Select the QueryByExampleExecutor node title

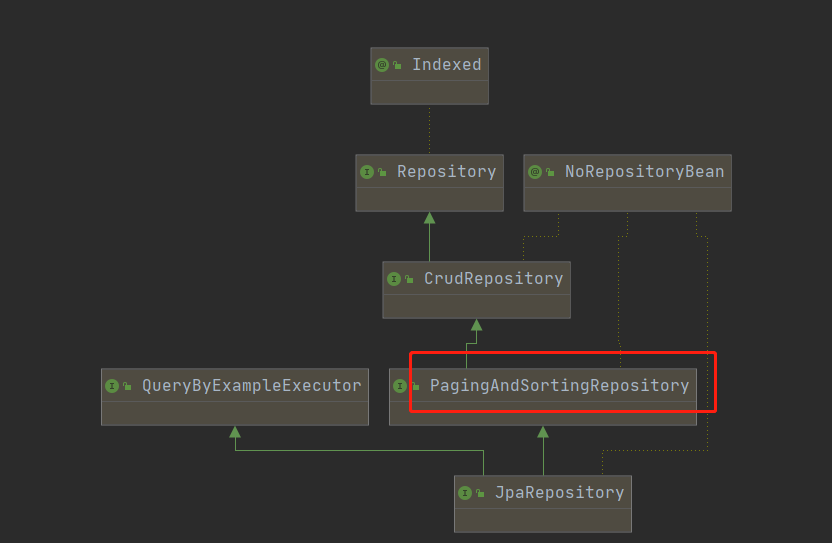coord(252,386)
